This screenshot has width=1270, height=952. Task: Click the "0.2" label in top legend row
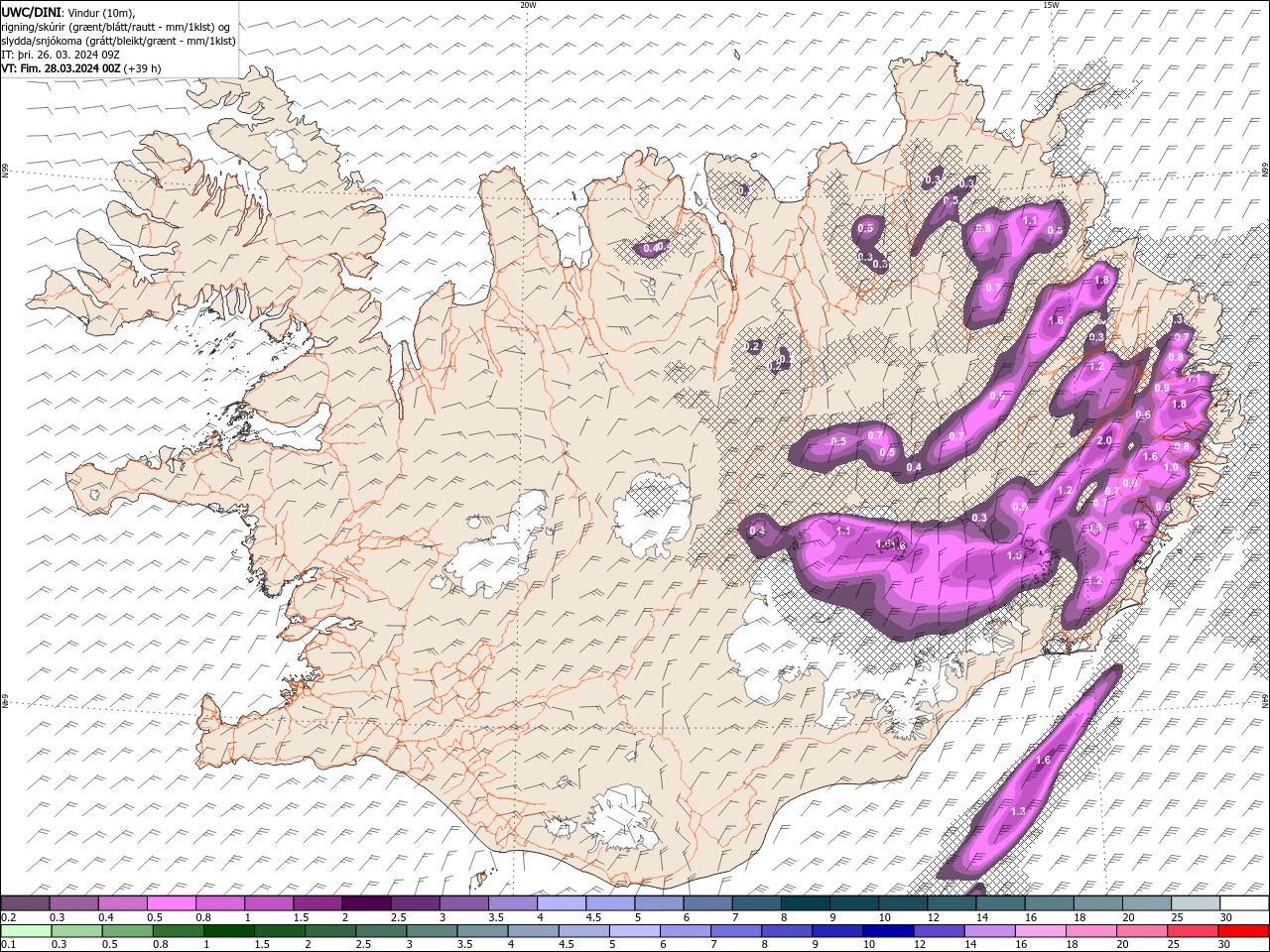[8, 917]
